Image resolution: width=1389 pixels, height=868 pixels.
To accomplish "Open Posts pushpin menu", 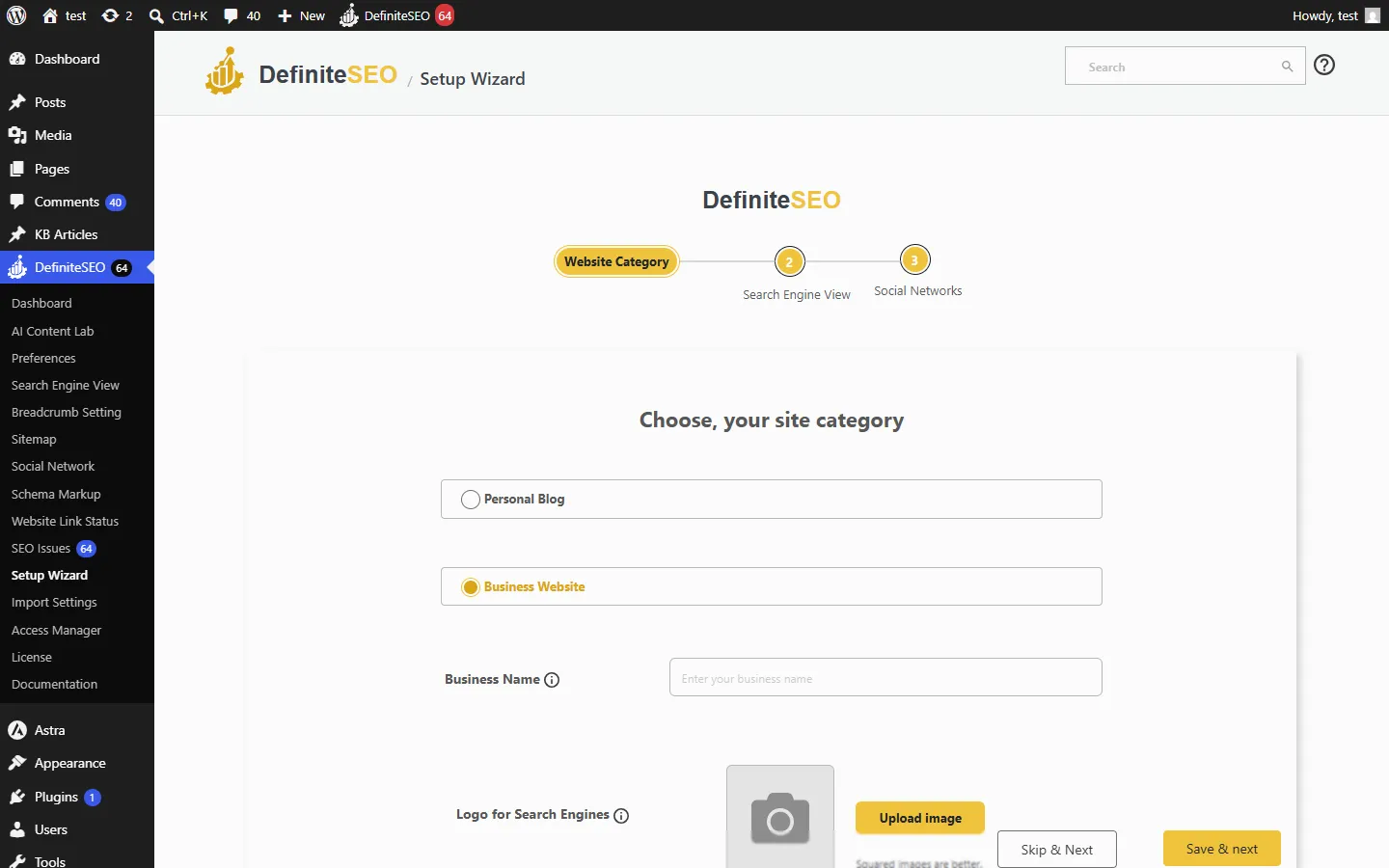I will point(77,102).
